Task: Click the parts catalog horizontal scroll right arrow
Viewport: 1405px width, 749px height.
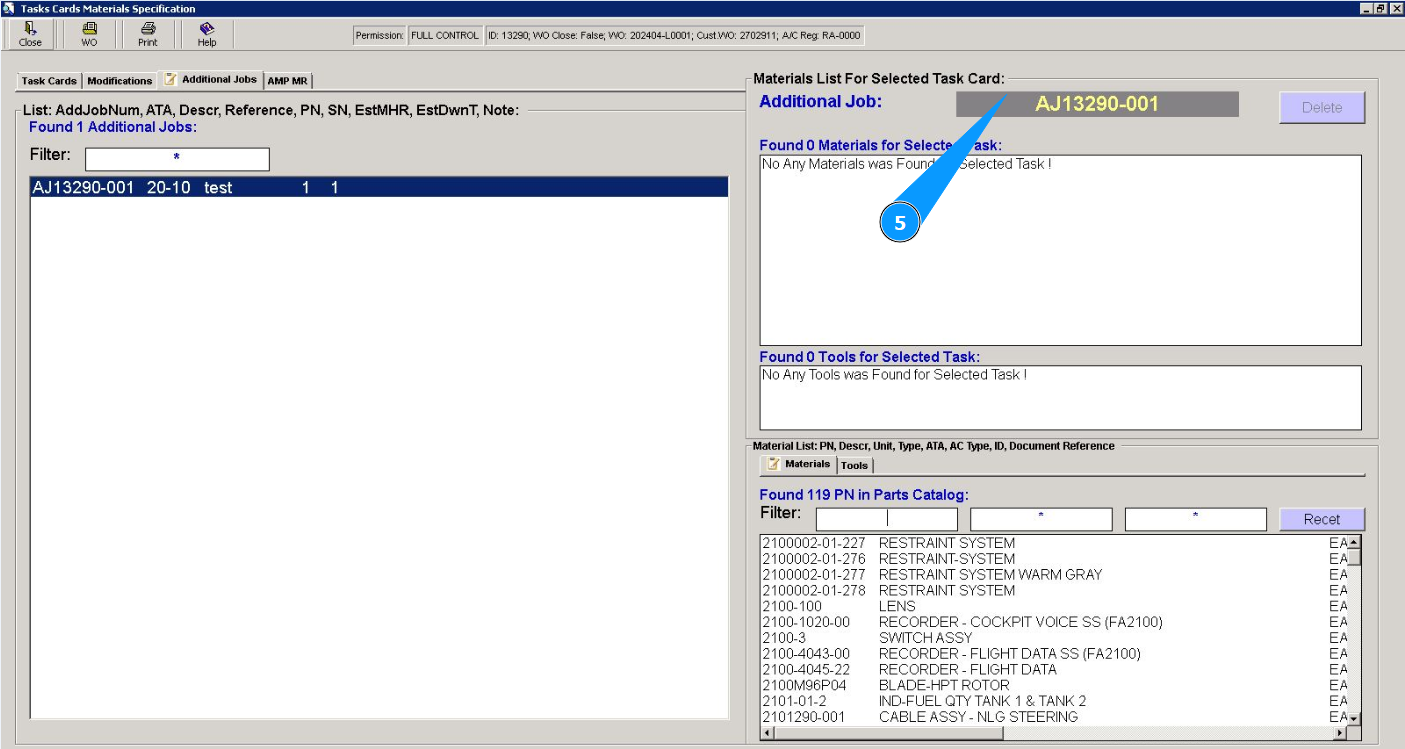Action: (x=1341, y=733)
